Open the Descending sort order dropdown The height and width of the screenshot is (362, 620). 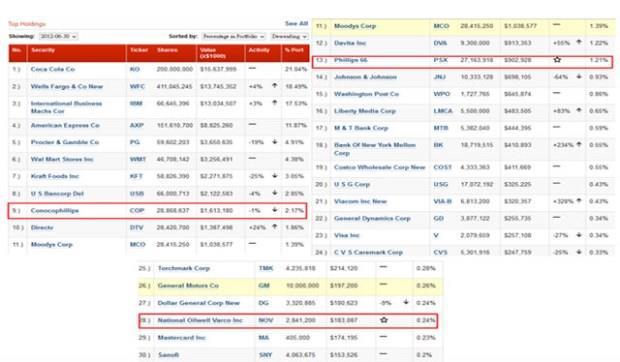pos(289,36)
